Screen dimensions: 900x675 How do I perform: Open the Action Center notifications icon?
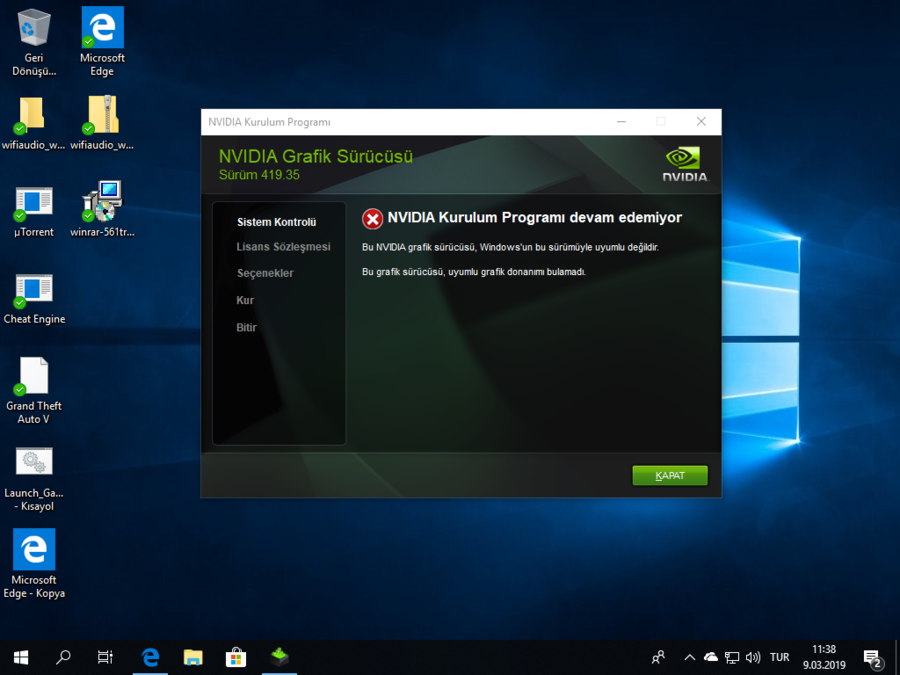click(x=872, y=658)
